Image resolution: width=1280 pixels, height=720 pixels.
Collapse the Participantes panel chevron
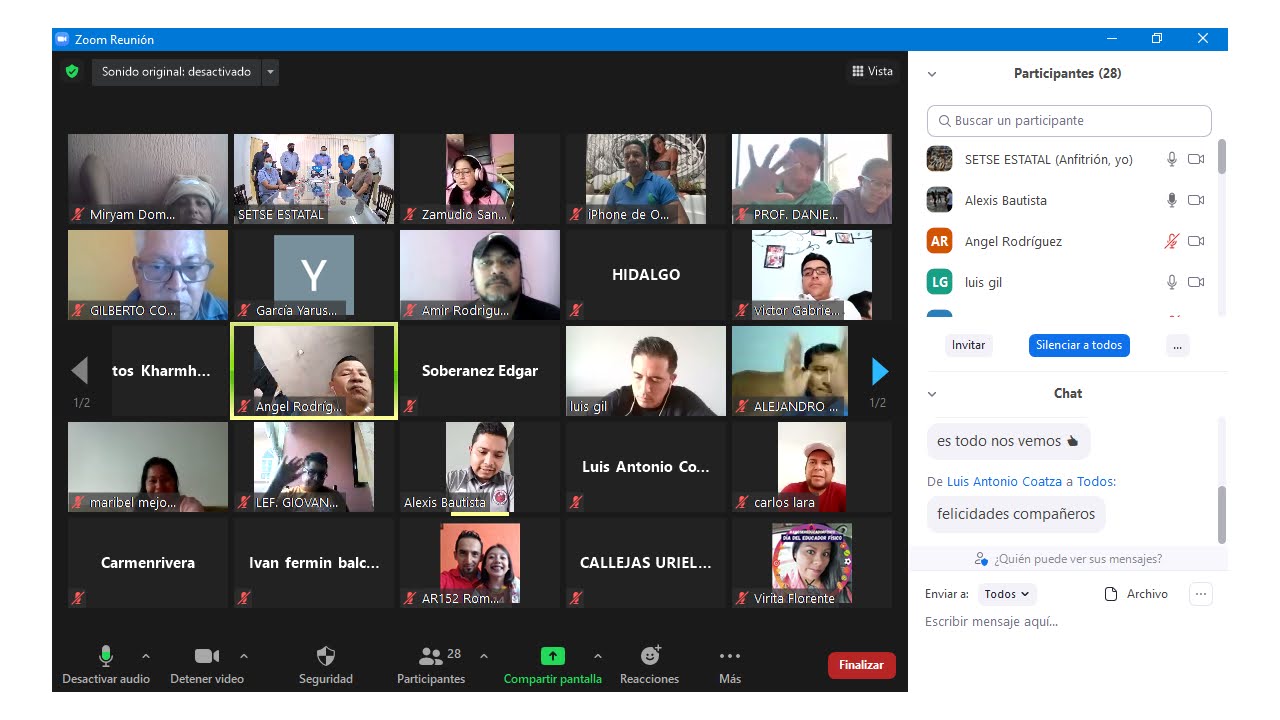click(x=932, y=74)
